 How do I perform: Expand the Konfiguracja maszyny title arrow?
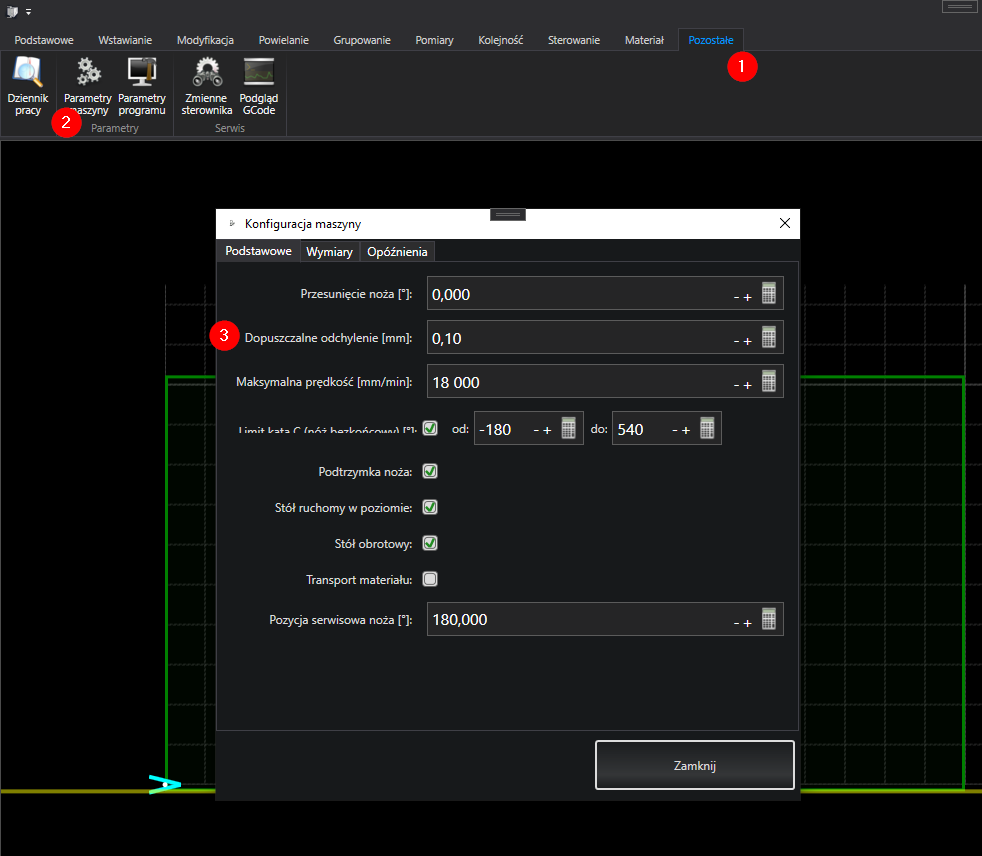pos(233,224)
